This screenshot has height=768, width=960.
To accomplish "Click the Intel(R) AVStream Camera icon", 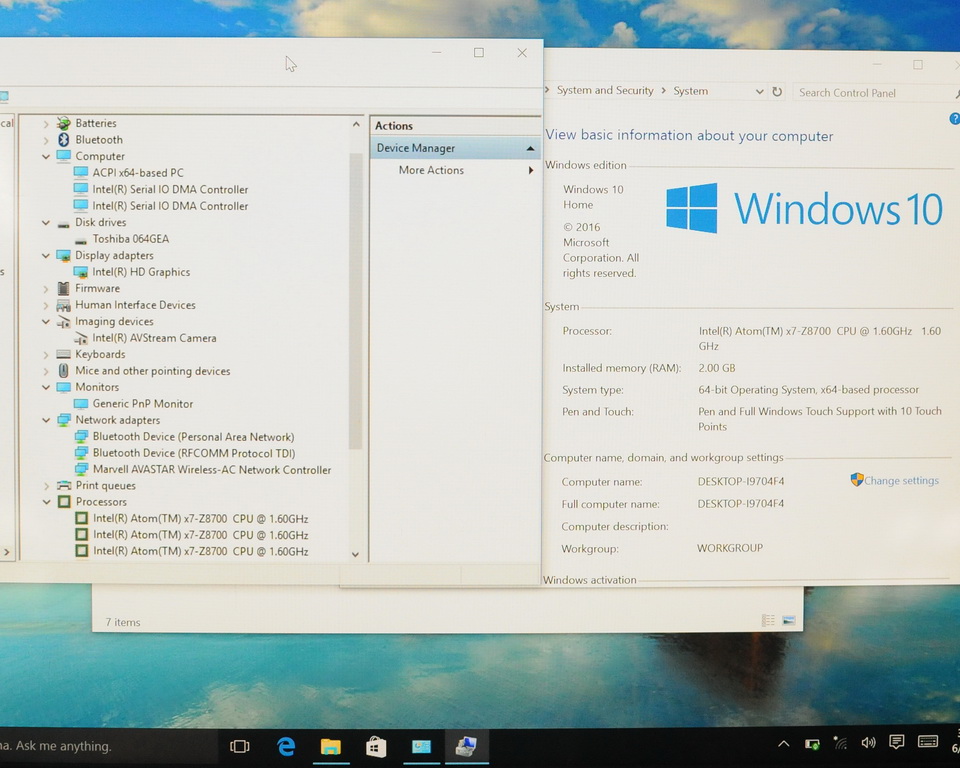I will point(80,338).
